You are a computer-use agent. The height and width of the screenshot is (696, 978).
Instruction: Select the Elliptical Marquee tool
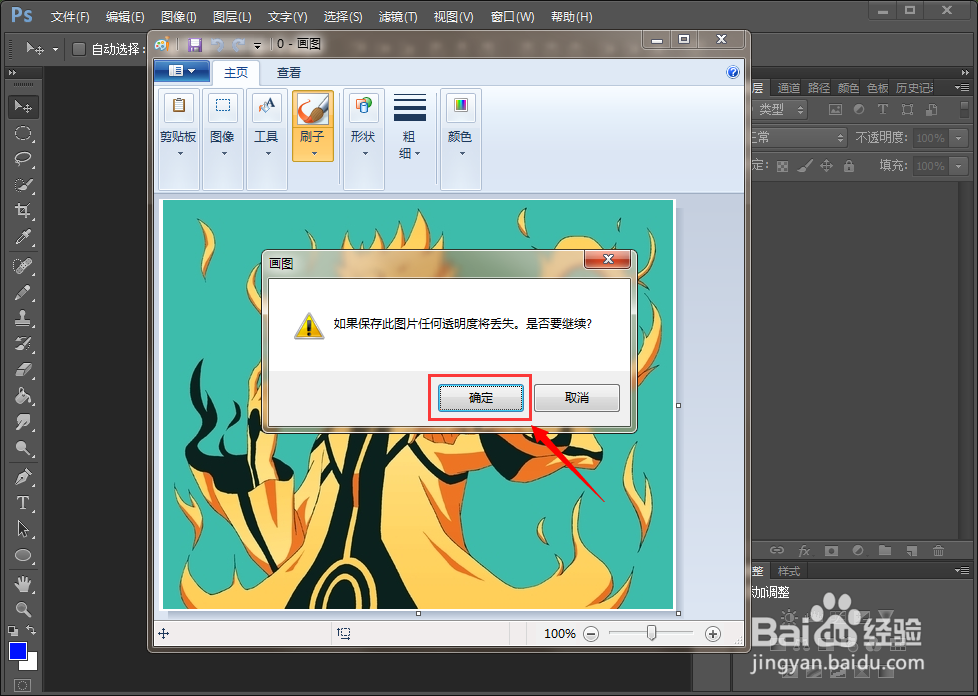pyautogui.click(x=23, y=133)
